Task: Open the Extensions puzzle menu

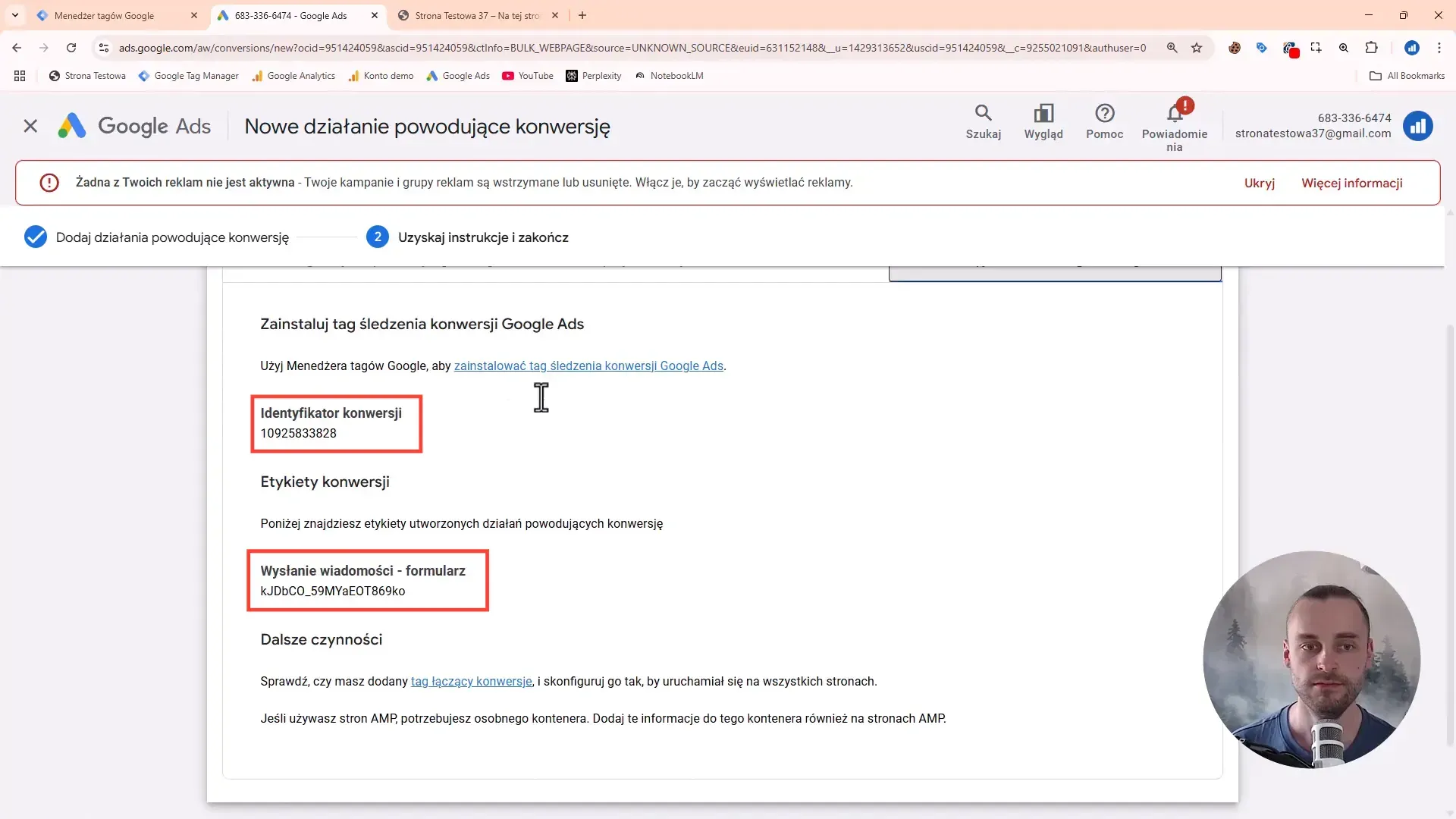Action: (x=1371, y=48)
